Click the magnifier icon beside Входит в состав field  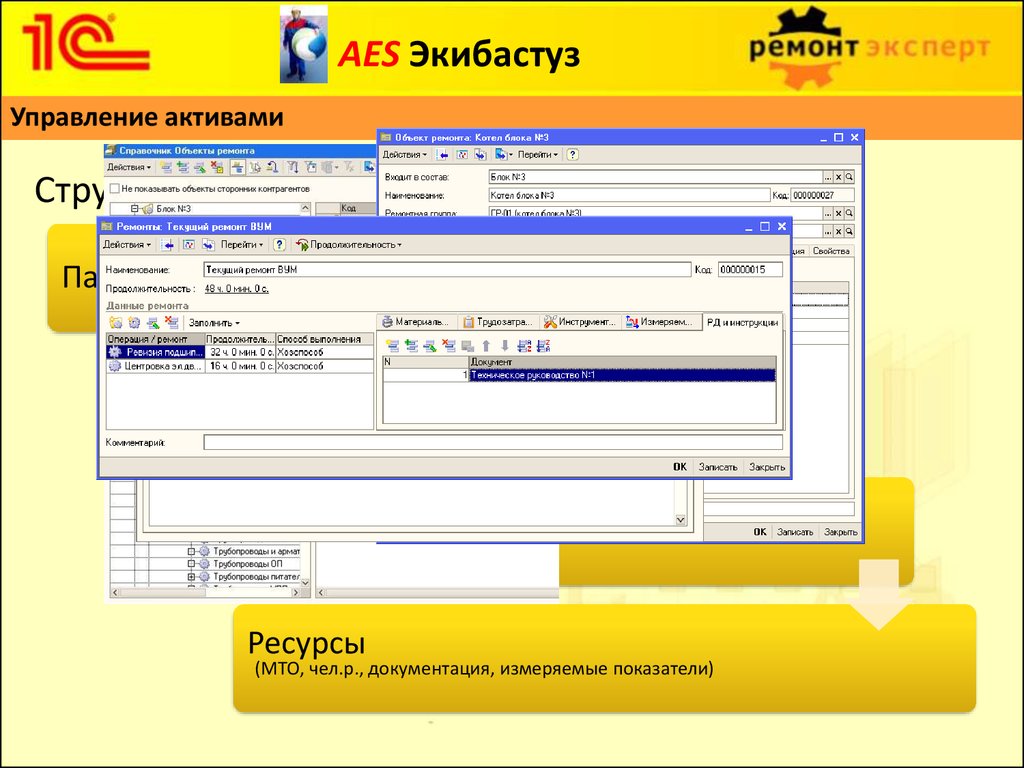850,177
